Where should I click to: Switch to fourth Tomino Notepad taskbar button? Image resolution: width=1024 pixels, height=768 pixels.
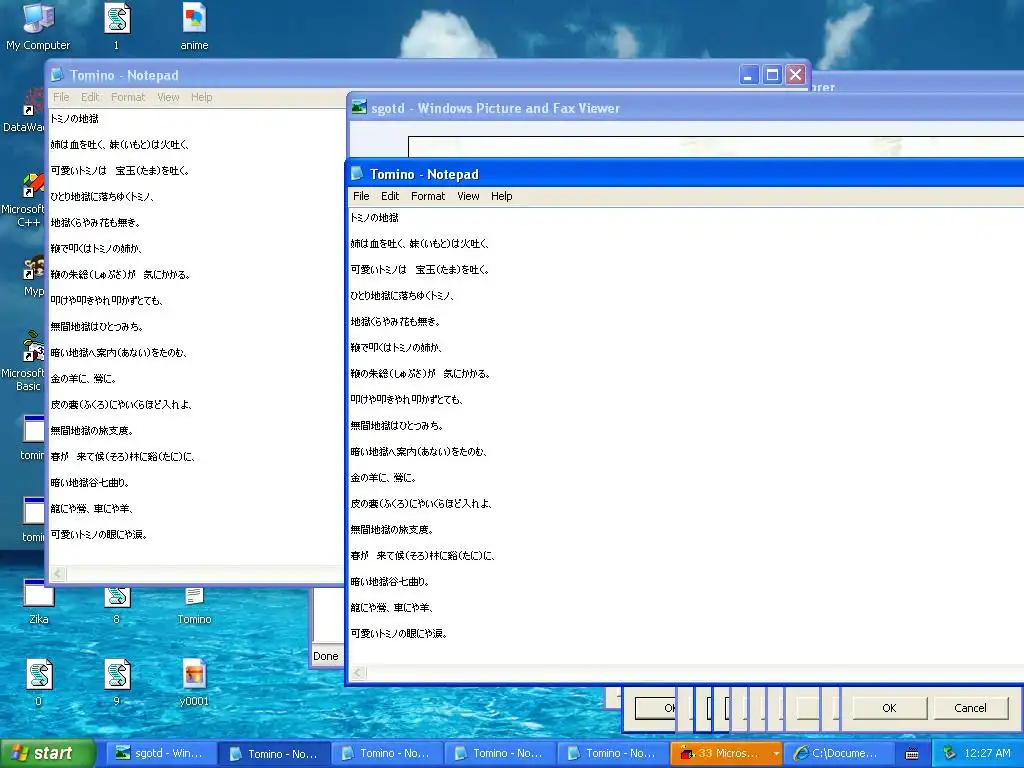click(x=612, y=753)
